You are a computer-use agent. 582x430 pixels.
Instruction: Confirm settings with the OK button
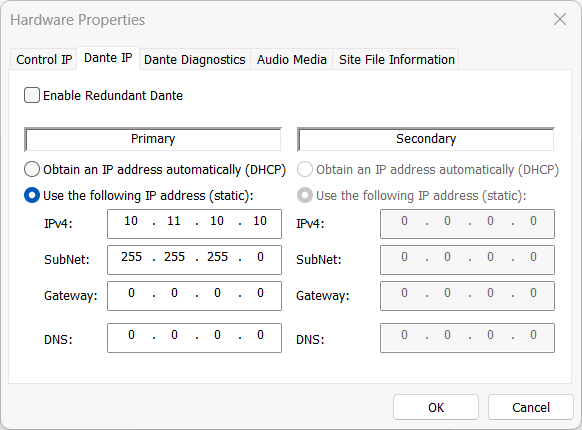[436, 407]
